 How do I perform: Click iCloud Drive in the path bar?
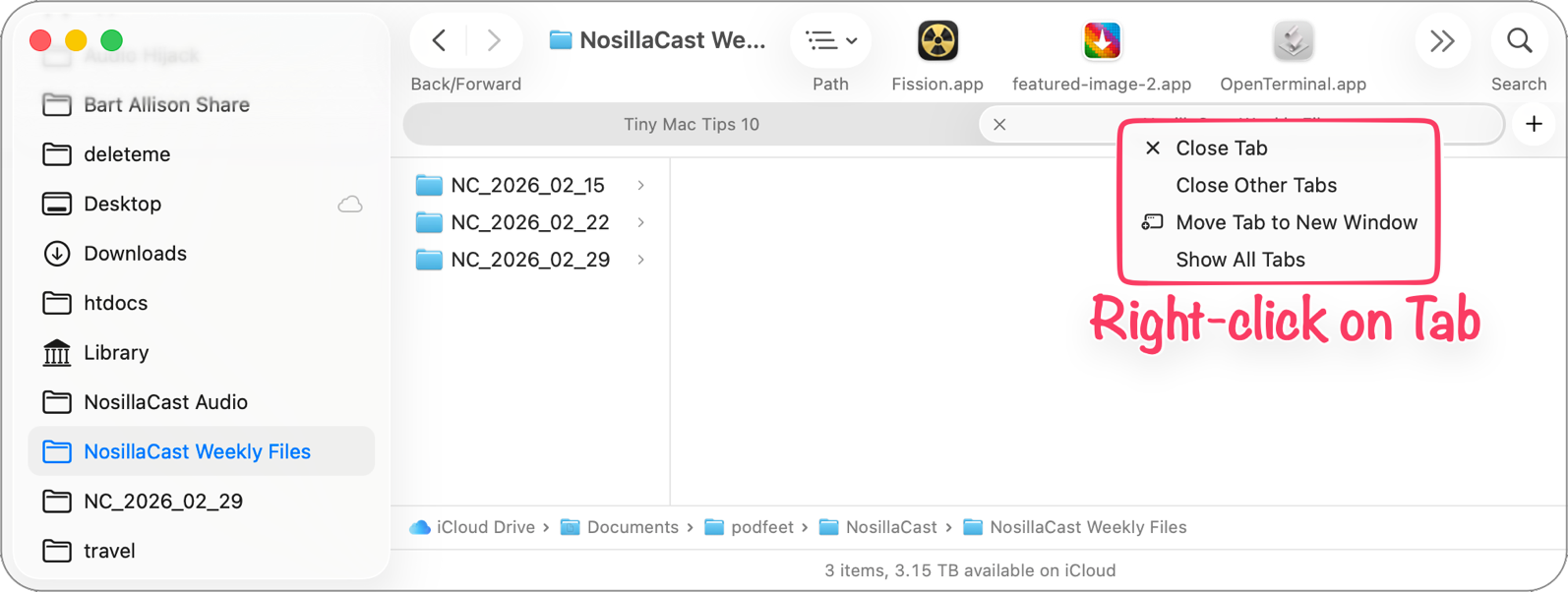pyautogui.click(x=472, y=527)
